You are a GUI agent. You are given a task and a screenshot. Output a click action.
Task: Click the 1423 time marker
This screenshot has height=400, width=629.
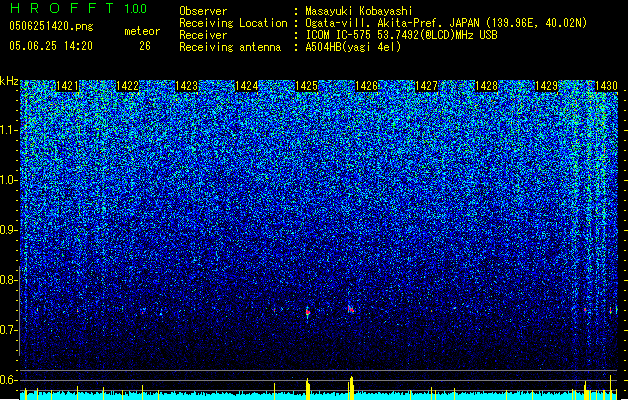pos(187,86)
